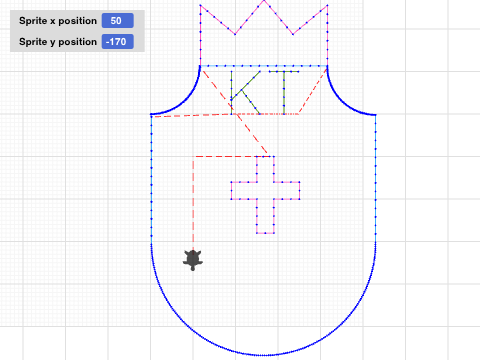Select the Sprite y position watcher label
Image resolution: width=480 pixels, height=360 pixels.
coord(58,42)
